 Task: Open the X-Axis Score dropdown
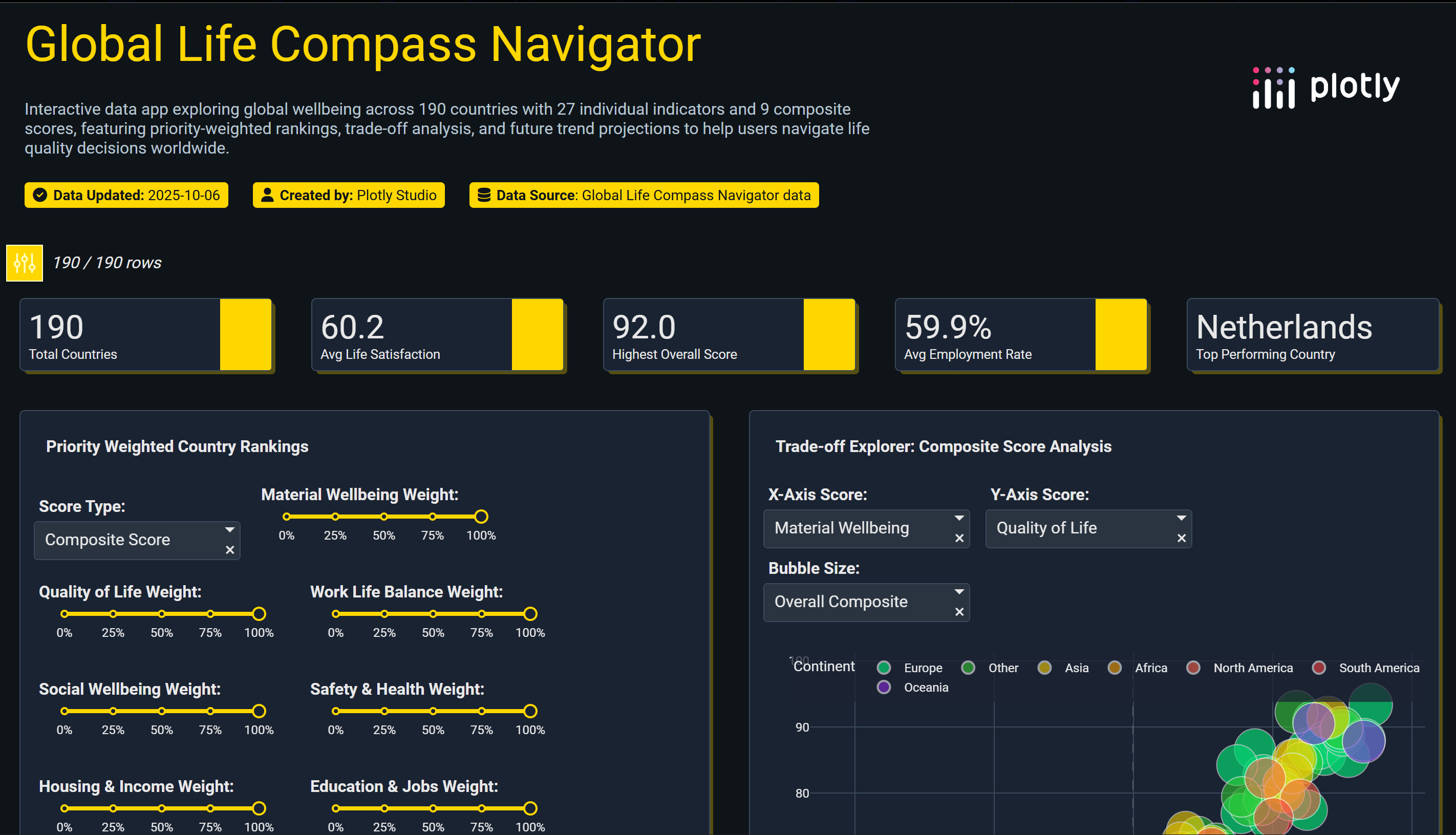point(959,518)
